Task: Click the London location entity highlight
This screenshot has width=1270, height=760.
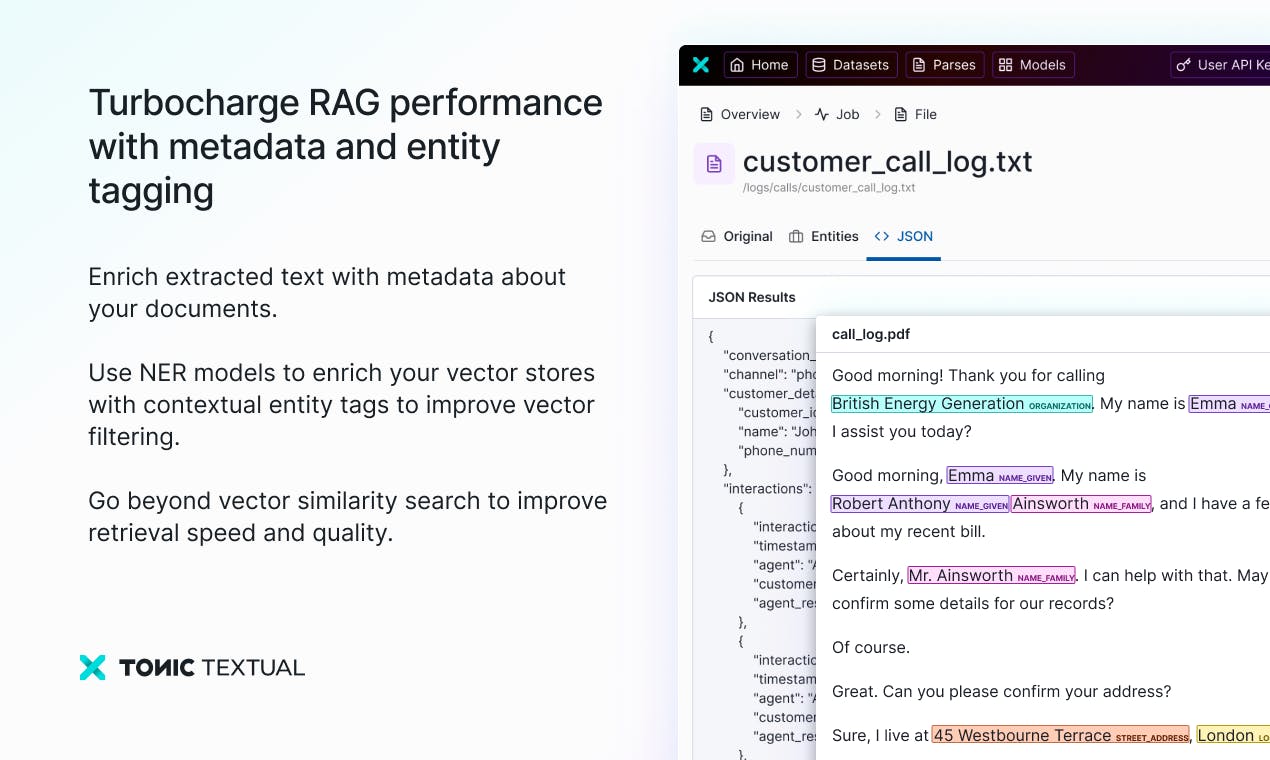Action: (1233, 735)
